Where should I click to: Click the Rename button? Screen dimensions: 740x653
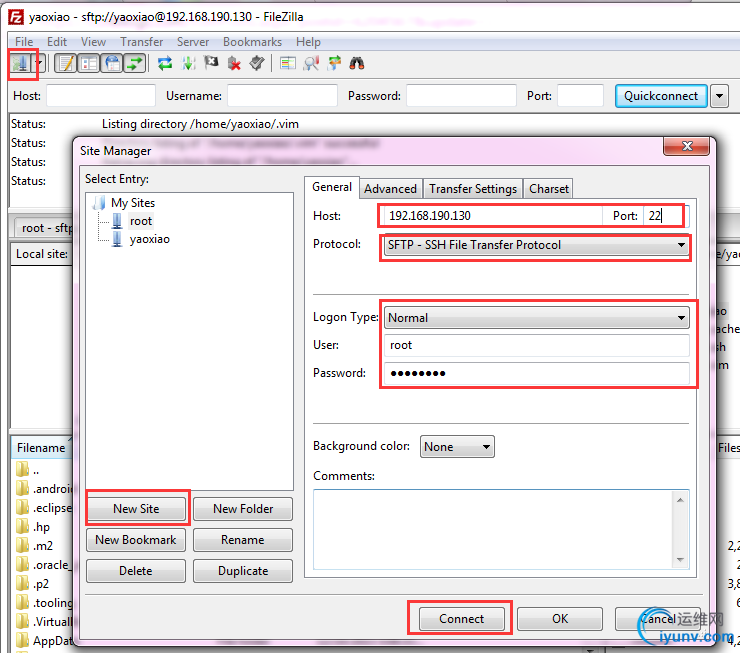243,540
